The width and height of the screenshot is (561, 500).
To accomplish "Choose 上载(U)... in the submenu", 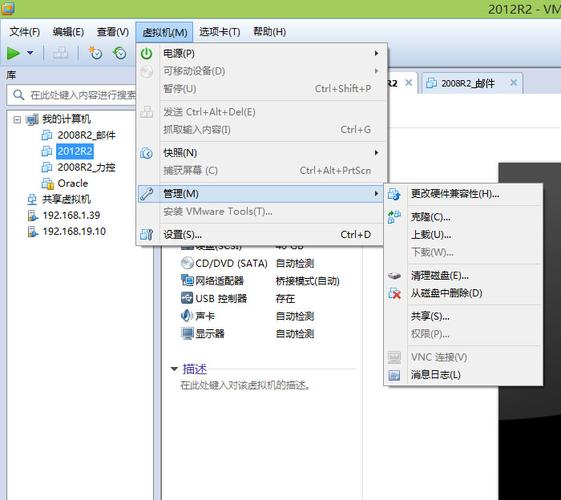I will tap(463, 235).
